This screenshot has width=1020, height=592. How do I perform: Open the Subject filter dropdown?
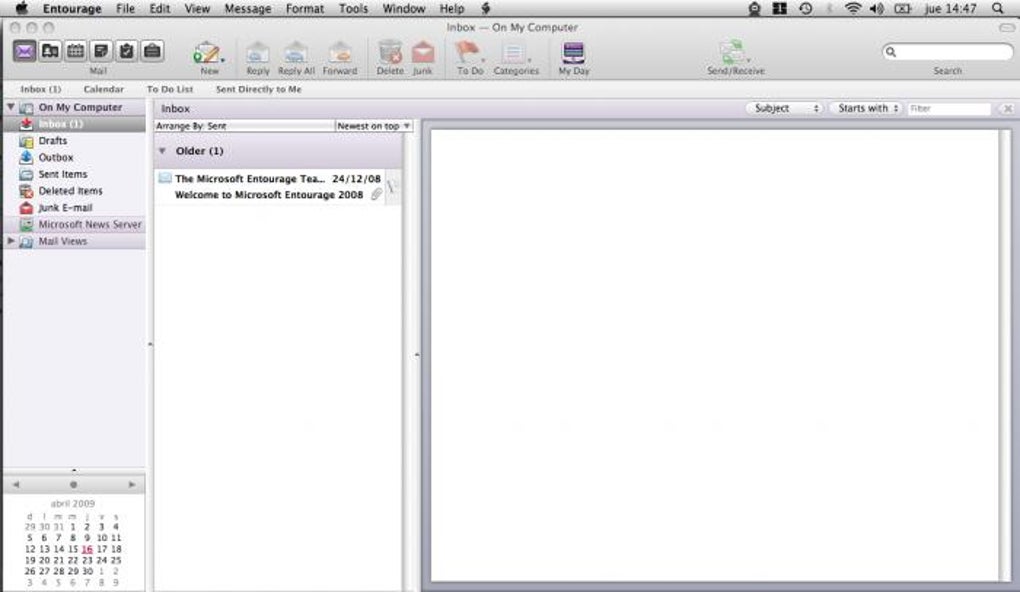click(x=786, y=108)
